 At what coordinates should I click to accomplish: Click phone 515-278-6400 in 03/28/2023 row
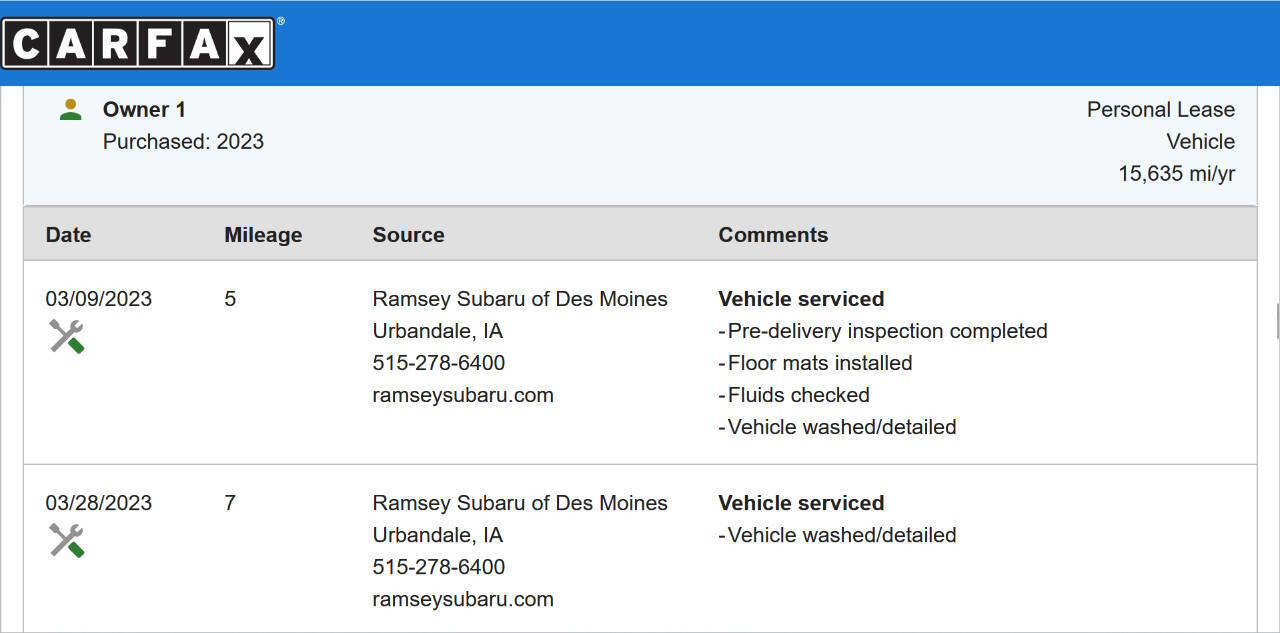(x=439, y=567)
